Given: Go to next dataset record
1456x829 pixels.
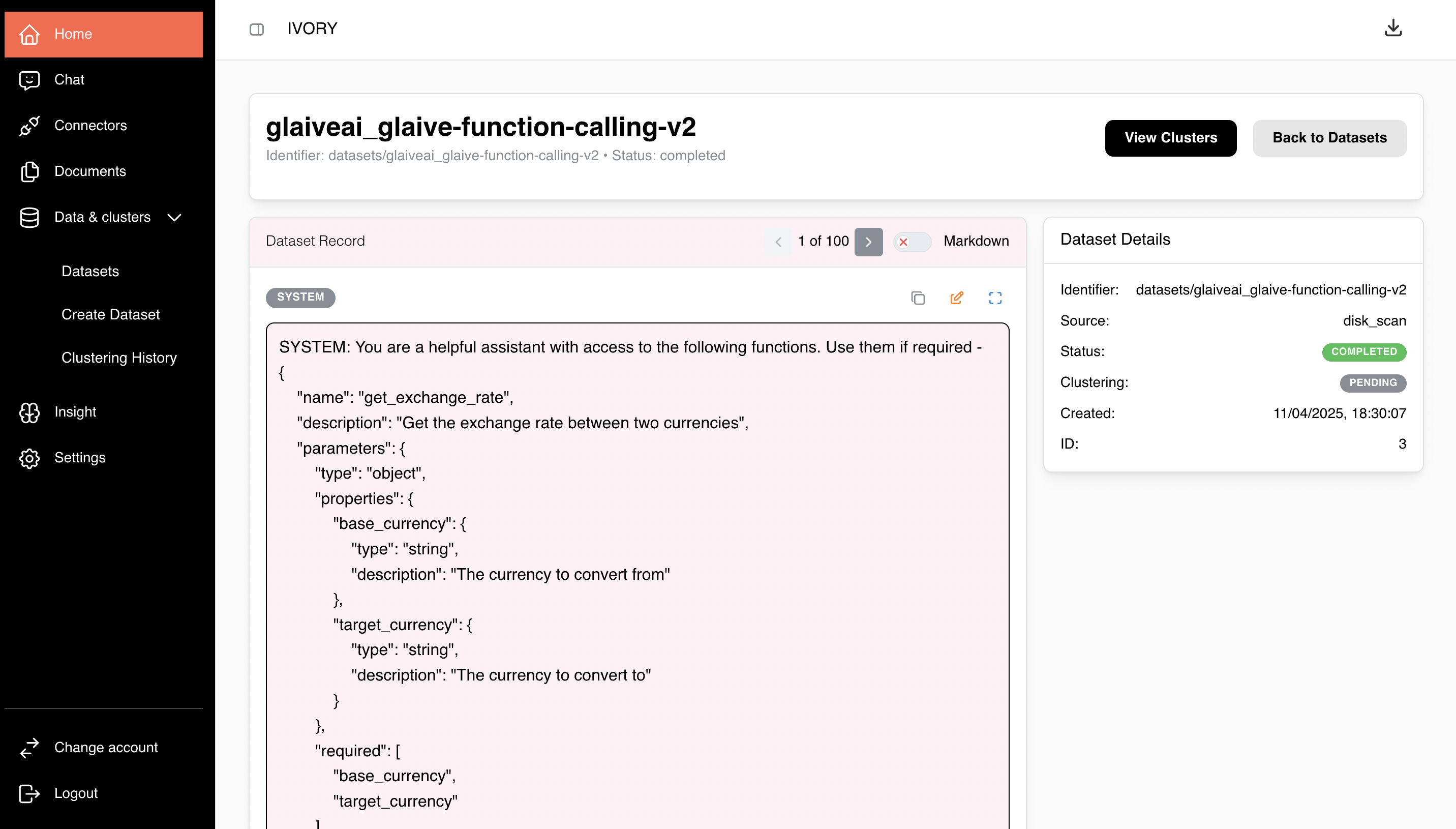Looking at the screenshot, I should click(868, 242).
